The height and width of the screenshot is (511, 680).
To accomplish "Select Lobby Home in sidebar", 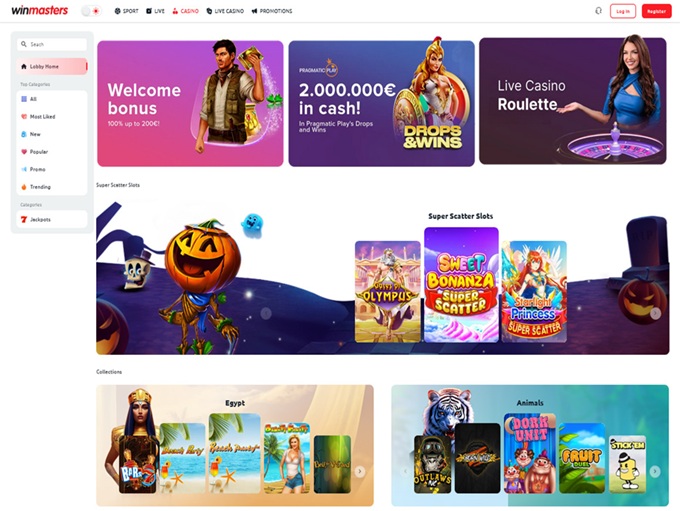I will [52, 66].
